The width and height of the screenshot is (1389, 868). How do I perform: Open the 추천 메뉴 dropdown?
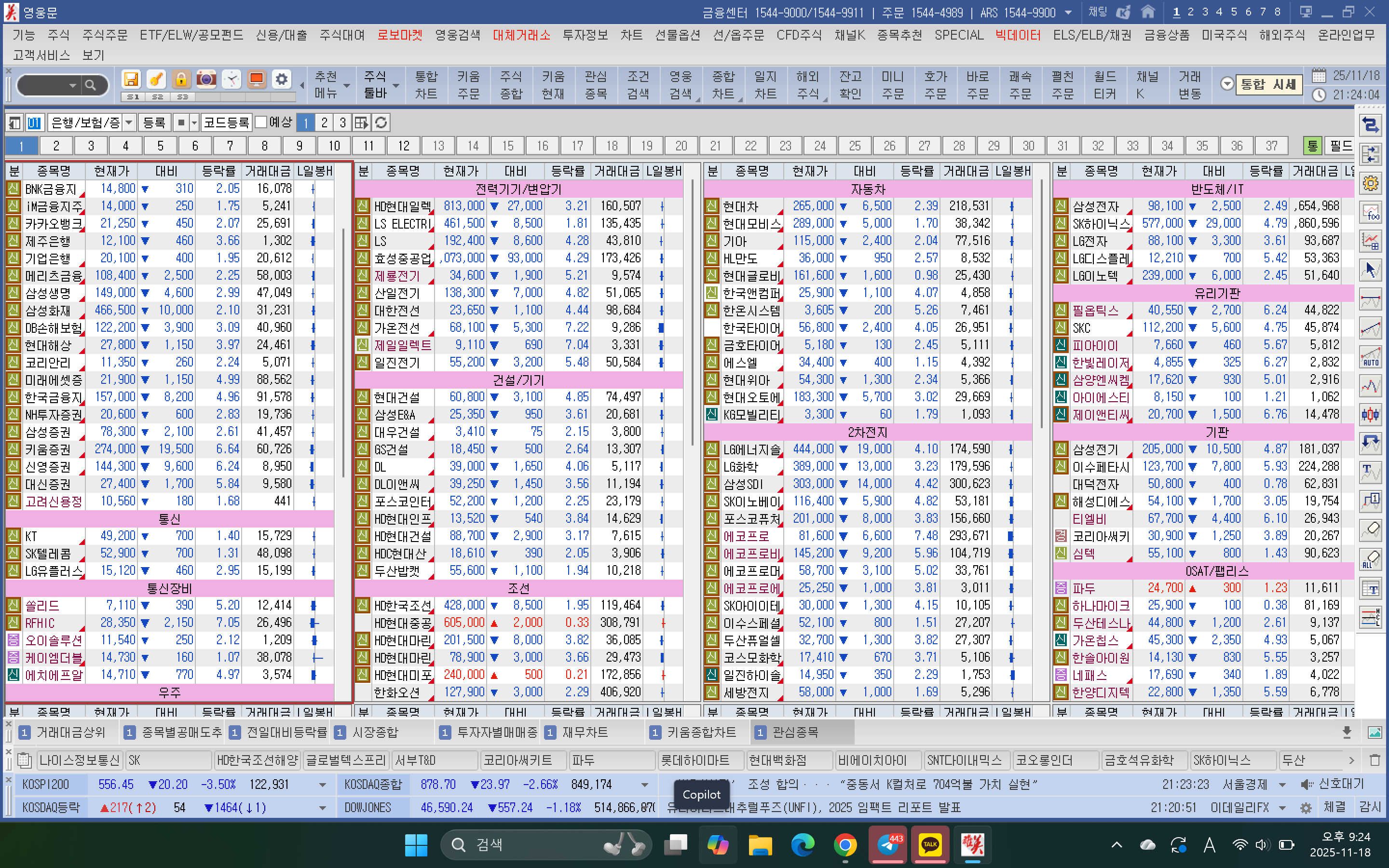pos(347,86)
